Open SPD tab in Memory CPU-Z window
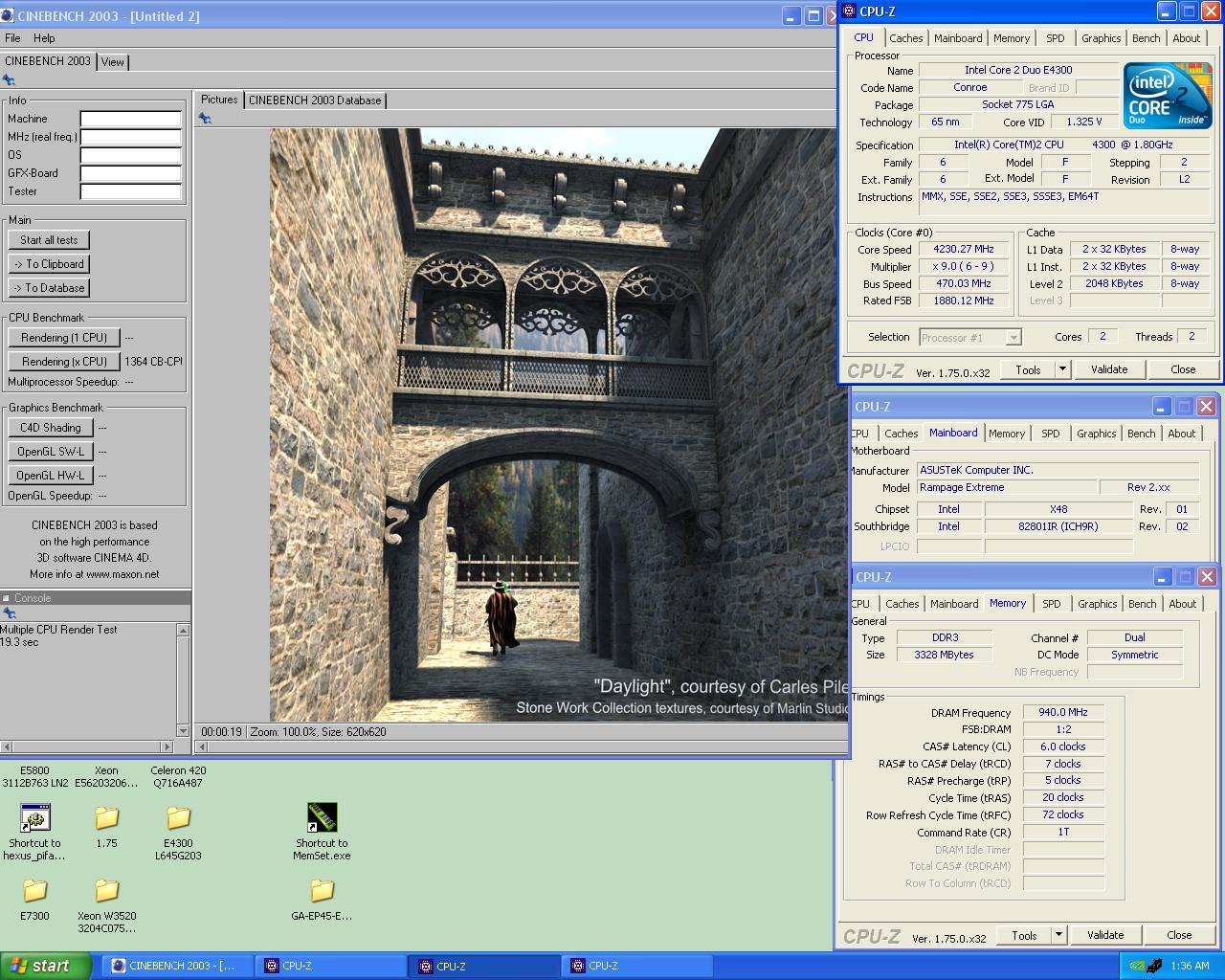The height and width of the screenshot is (980, 1225). [x=1051, y=604]
